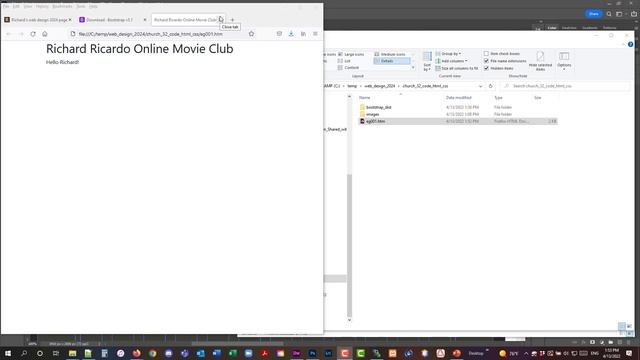
Task: Select Large icons layout
Action: pos(351,54)
